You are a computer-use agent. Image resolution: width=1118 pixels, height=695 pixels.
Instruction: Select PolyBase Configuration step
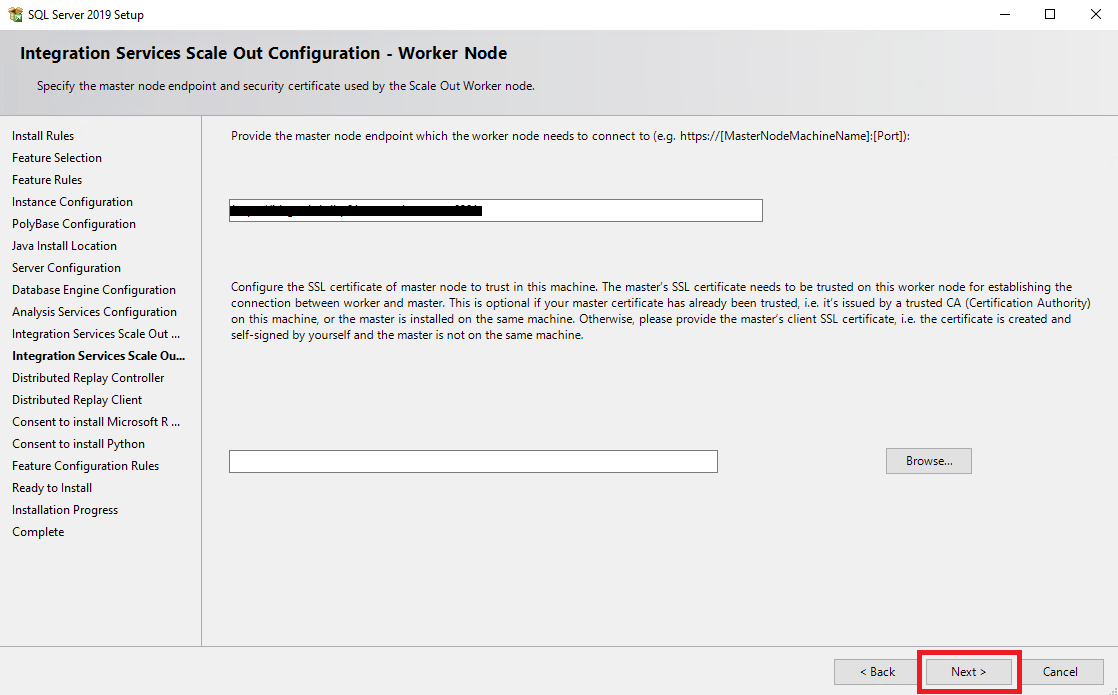pyautogui.click(x=73, y=224)
